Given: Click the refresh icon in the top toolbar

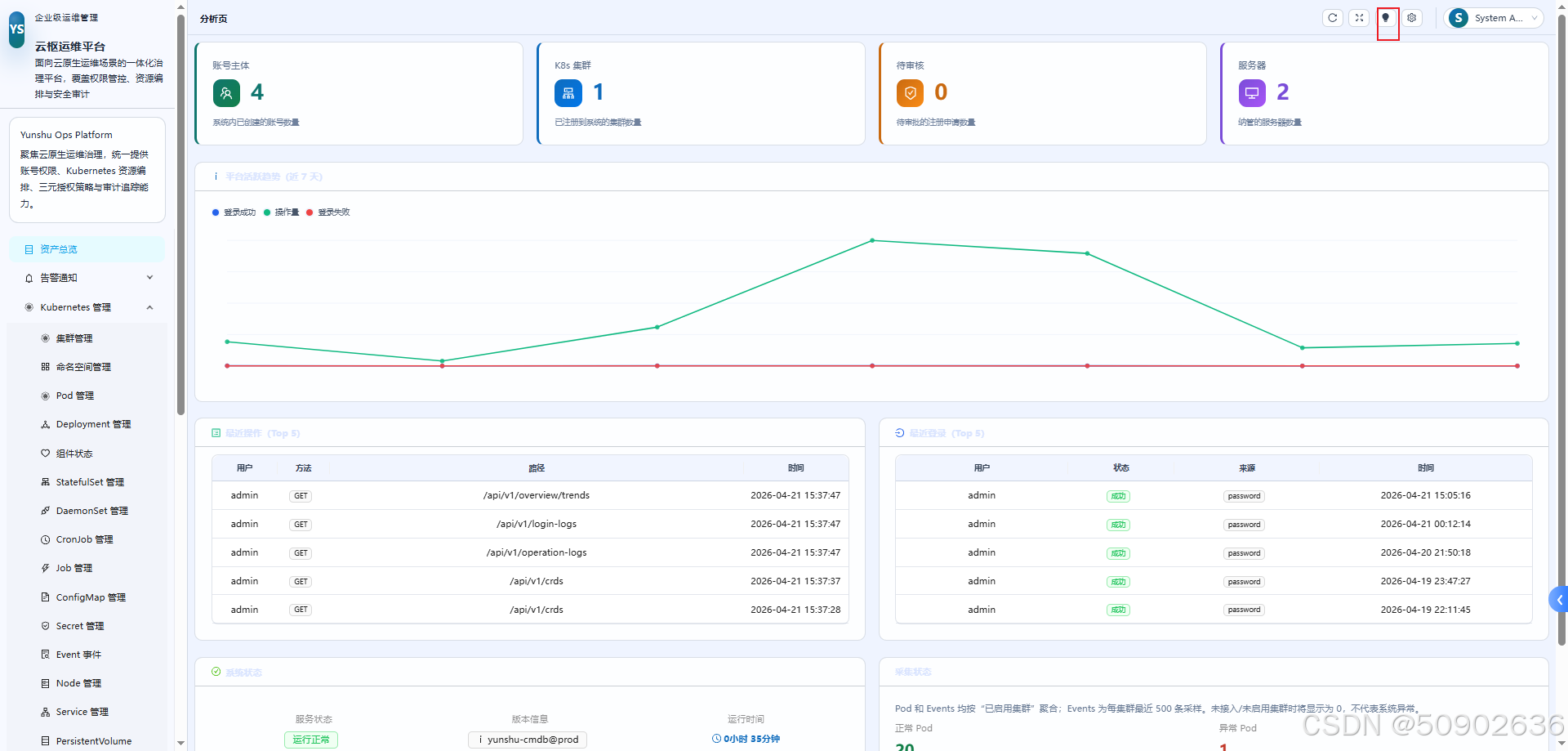Looking at the screenshot, I should [1333, 18].
